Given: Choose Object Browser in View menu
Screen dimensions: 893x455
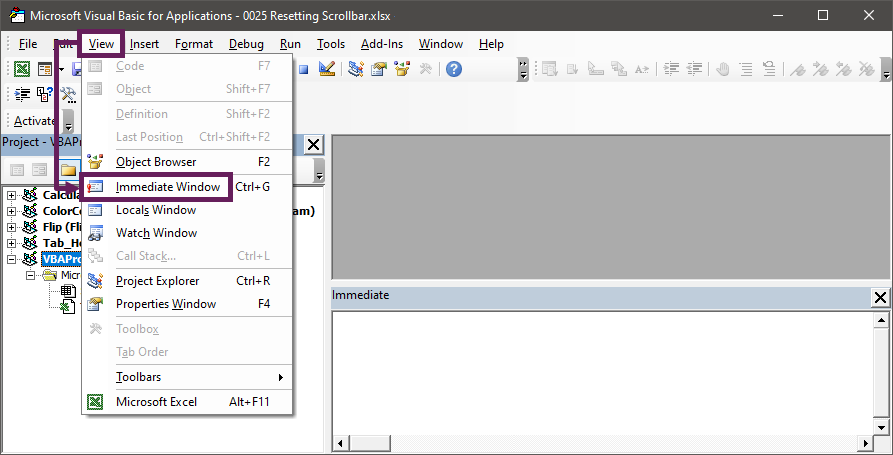Looking at the screenshot, I should [187, 162].
